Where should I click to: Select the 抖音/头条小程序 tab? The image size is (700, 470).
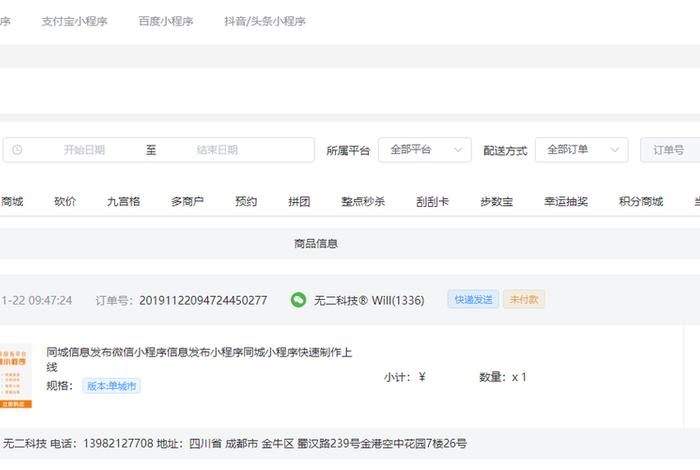pyautogui.click(x=265, y=21)
